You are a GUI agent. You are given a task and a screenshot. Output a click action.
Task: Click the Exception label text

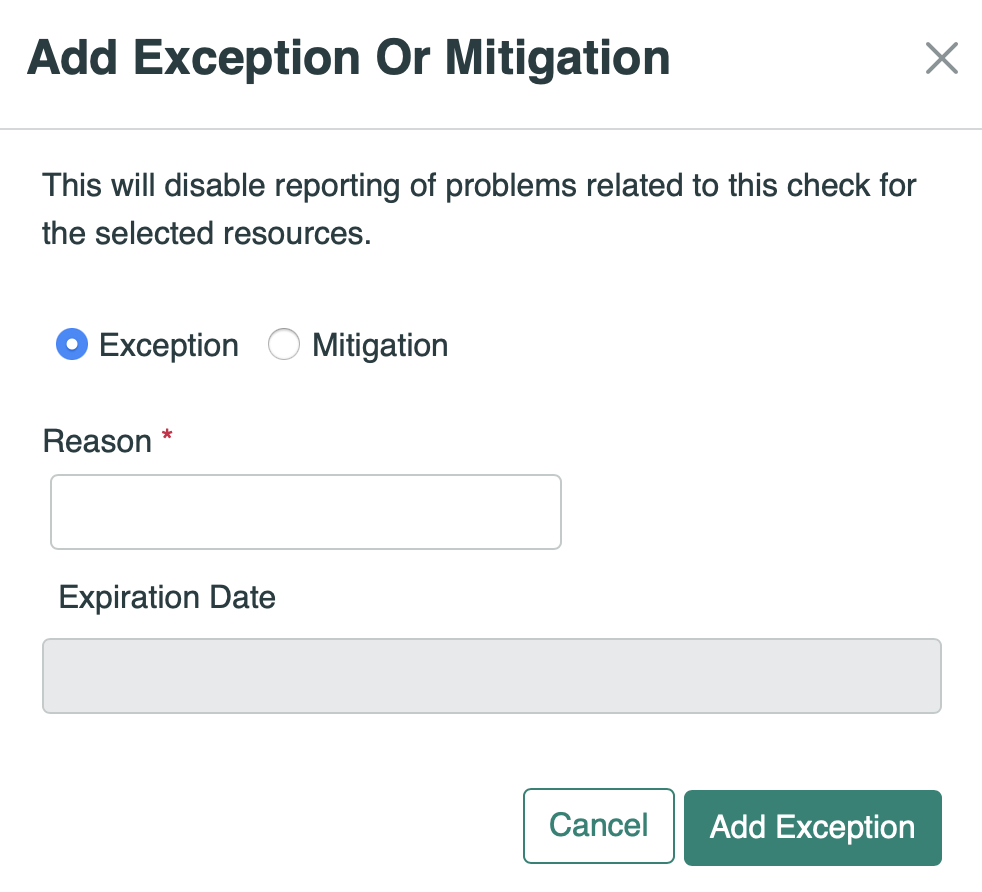(167, 344)
